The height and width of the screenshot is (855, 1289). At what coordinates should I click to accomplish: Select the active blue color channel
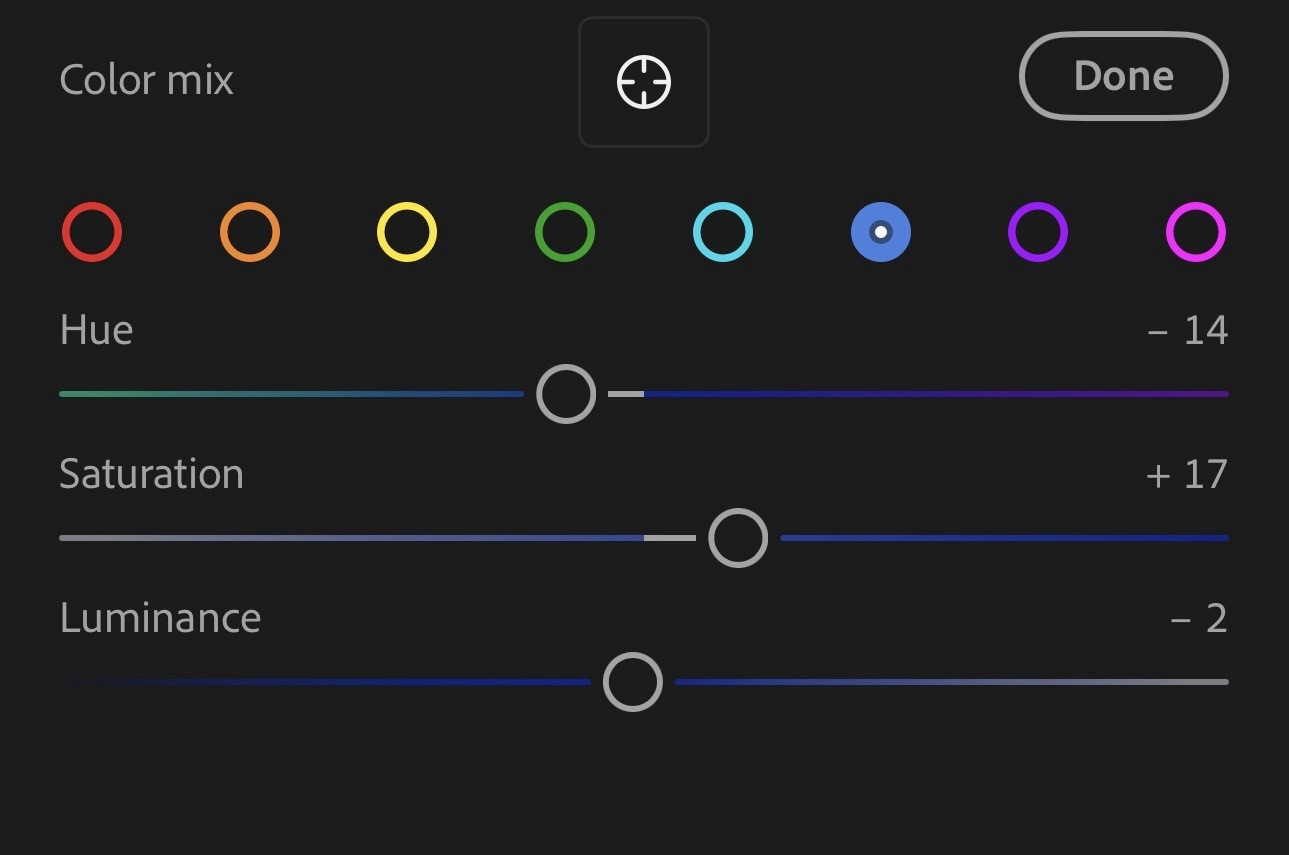point(881,232)
